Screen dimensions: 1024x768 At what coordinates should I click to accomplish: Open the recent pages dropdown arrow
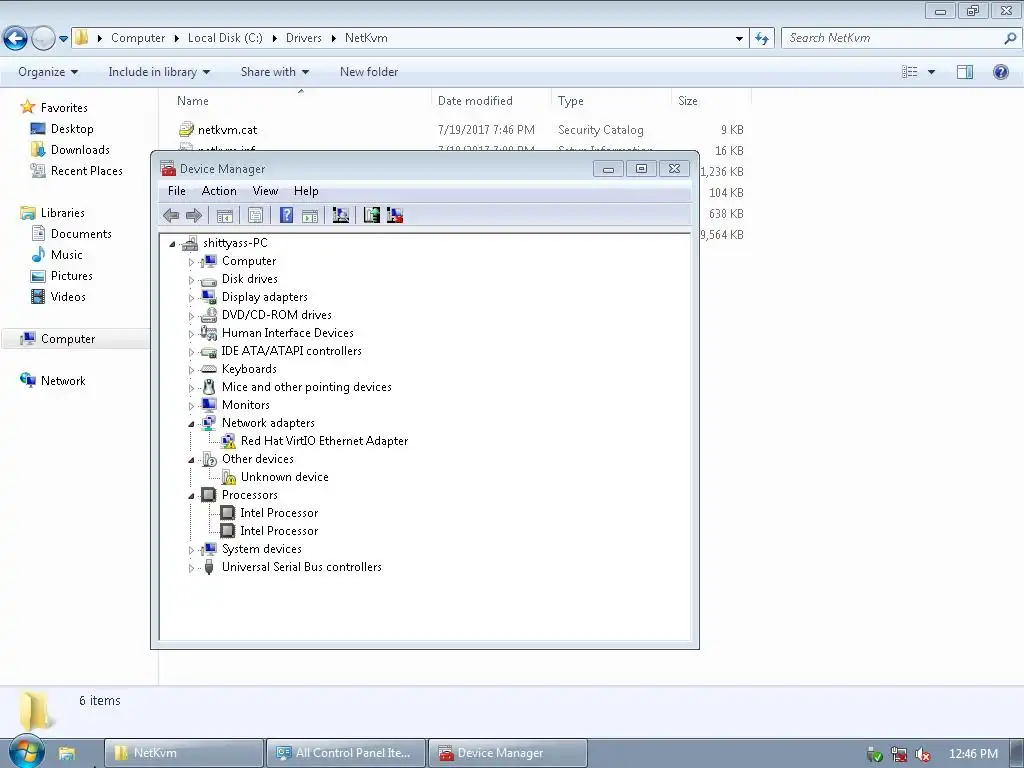pos(63,39)
